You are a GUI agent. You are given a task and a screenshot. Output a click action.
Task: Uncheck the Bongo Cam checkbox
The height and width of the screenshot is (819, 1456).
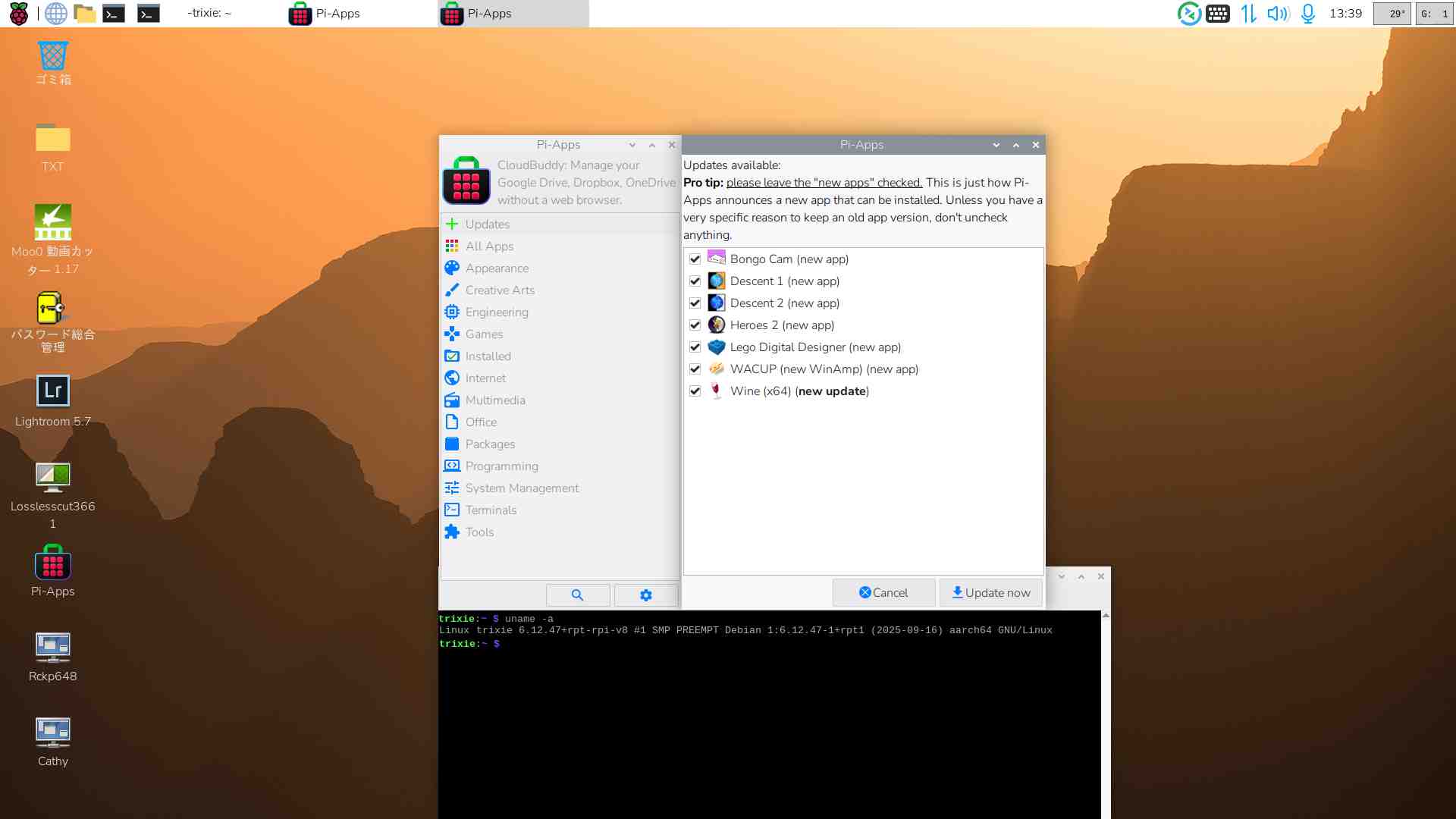click(695, 259)
